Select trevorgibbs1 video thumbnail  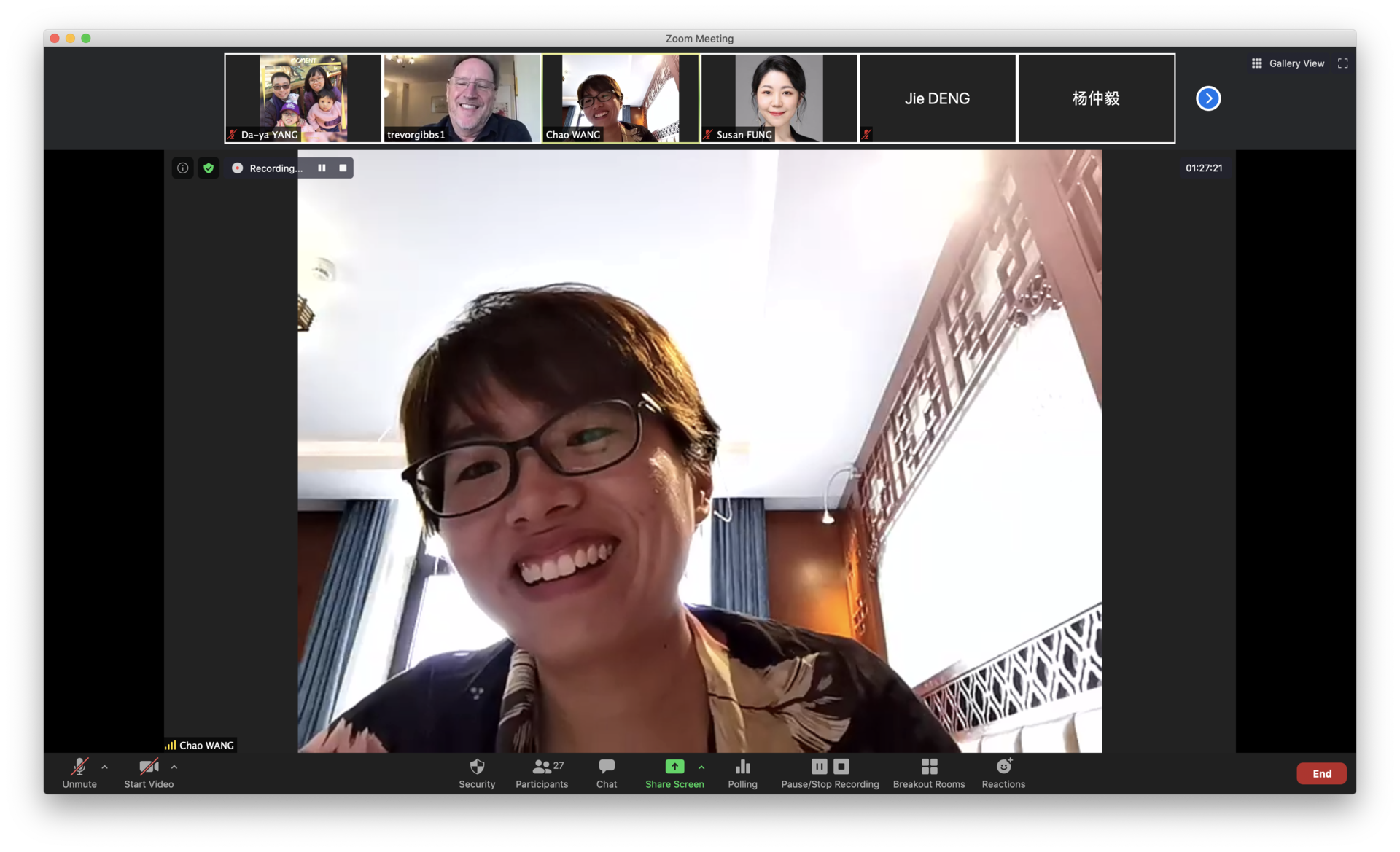point(462,98)
